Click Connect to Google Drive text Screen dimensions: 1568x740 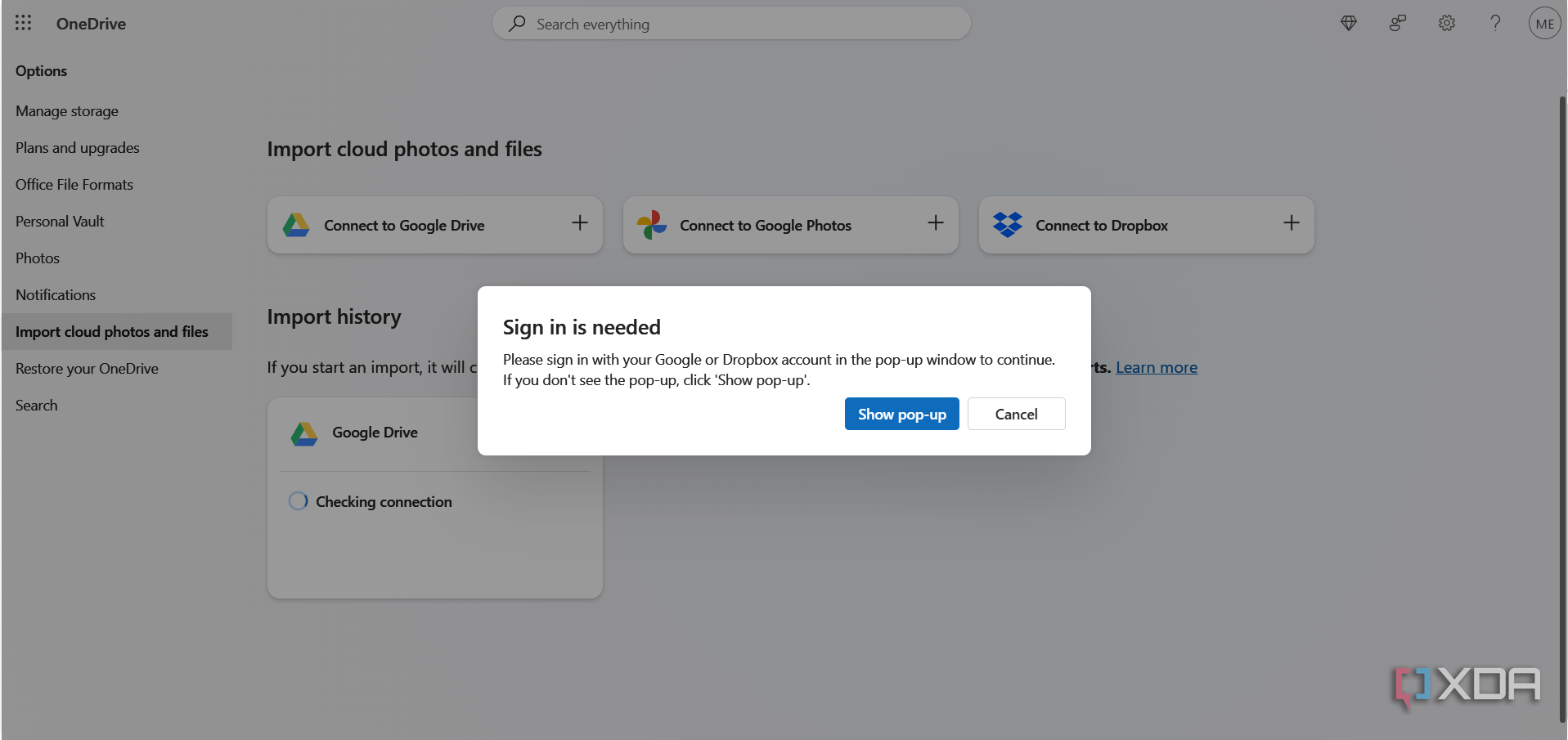click(404, 226)
